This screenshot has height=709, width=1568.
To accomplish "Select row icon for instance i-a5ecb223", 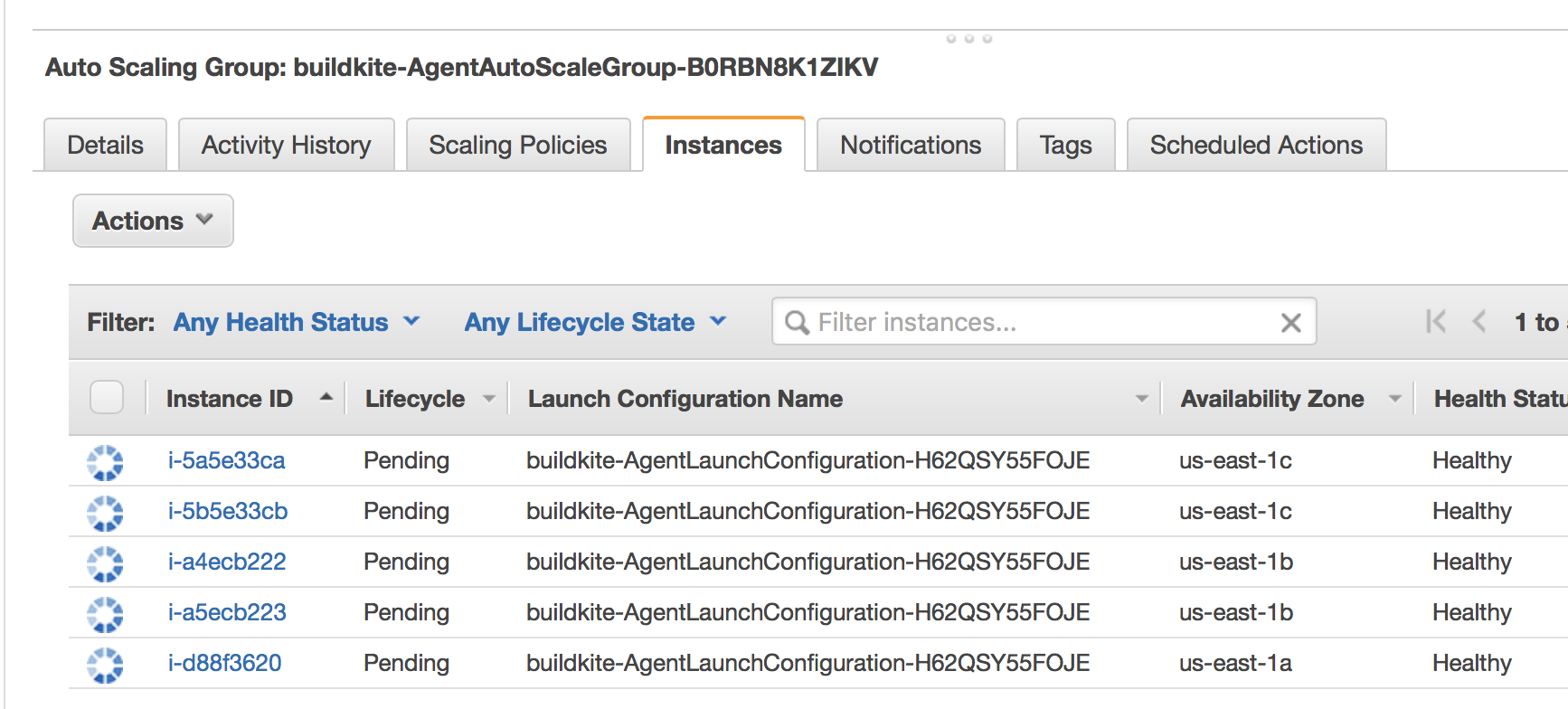I will (105, 614).
